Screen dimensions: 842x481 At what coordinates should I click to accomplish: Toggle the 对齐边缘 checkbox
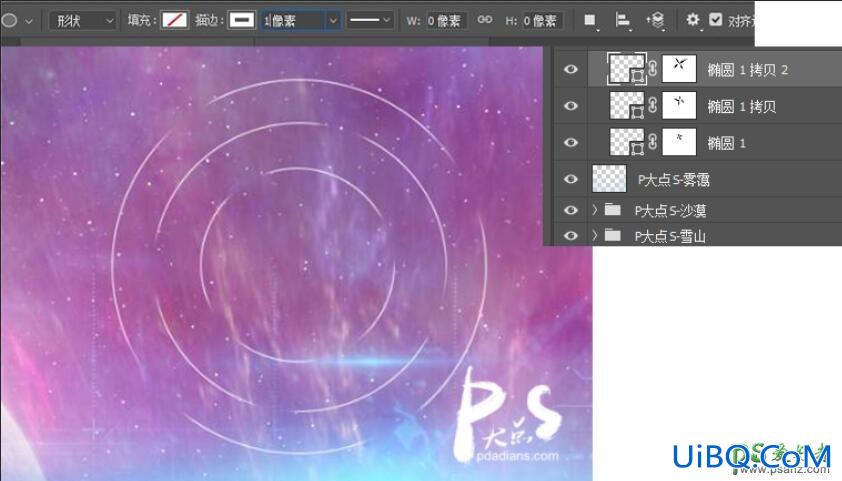coord(715,19)
